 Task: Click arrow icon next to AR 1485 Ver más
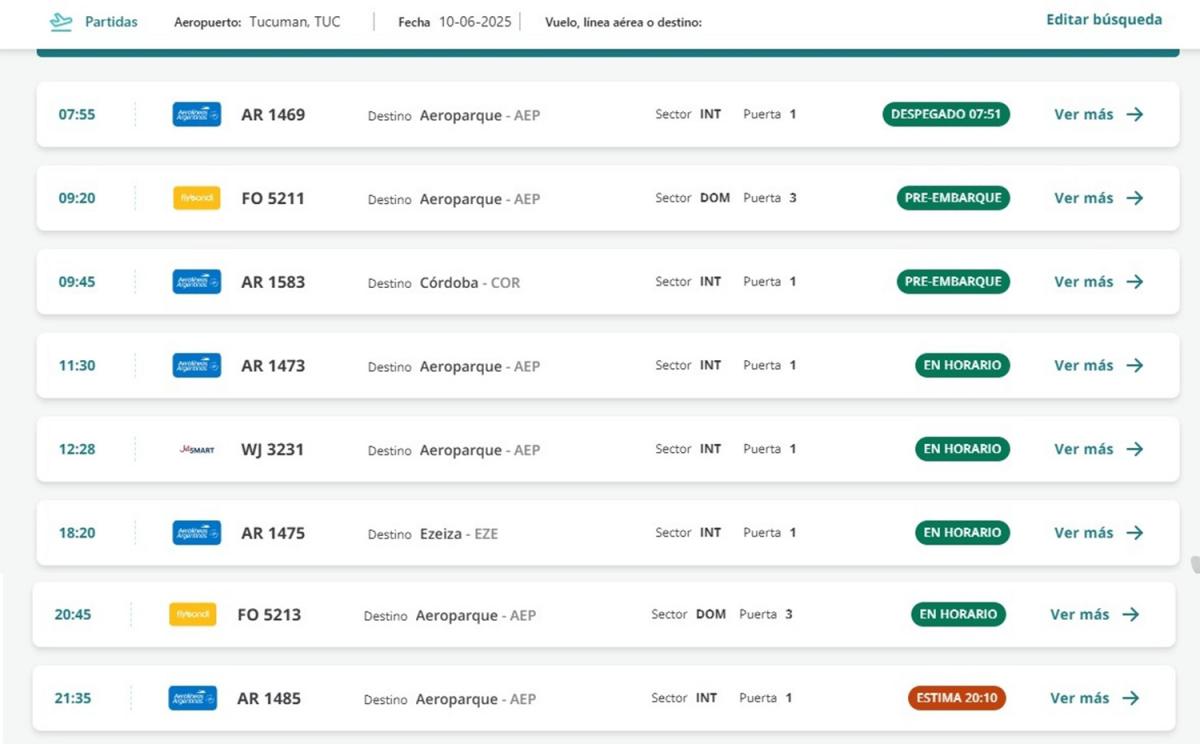[x=1131, y=698]
